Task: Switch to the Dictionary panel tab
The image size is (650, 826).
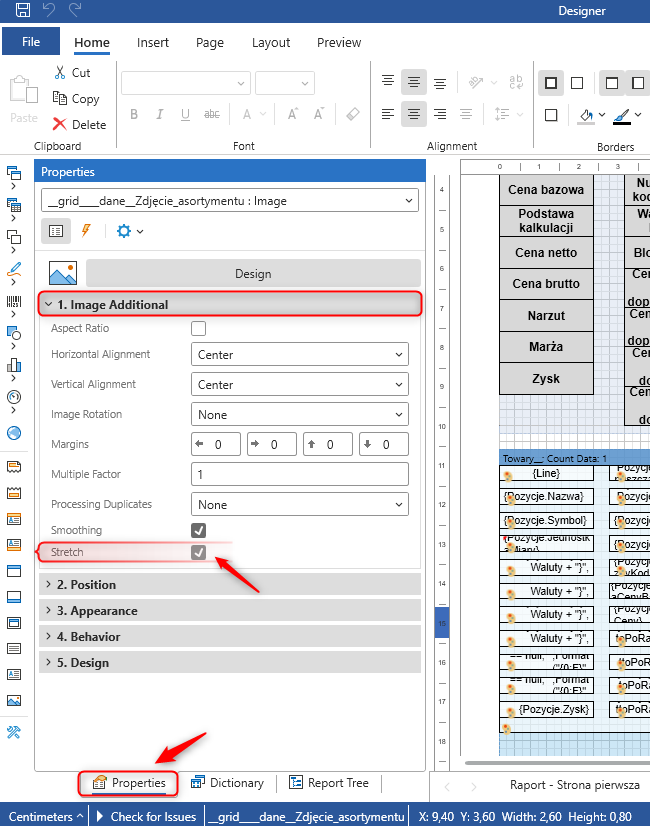Action: (x=227, y=783)
